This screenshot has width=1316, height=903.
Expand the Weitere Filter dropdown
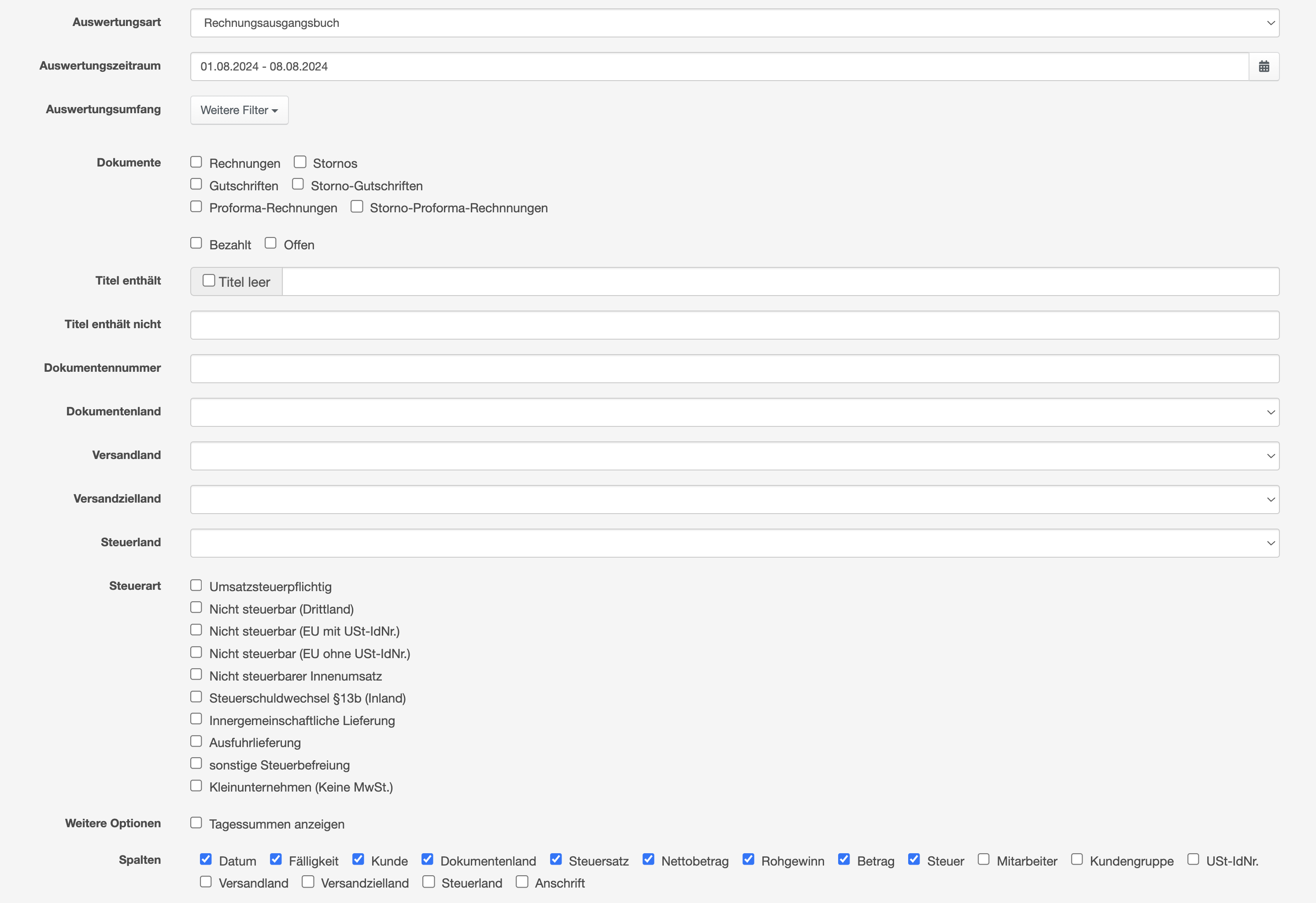coord(239,110)
